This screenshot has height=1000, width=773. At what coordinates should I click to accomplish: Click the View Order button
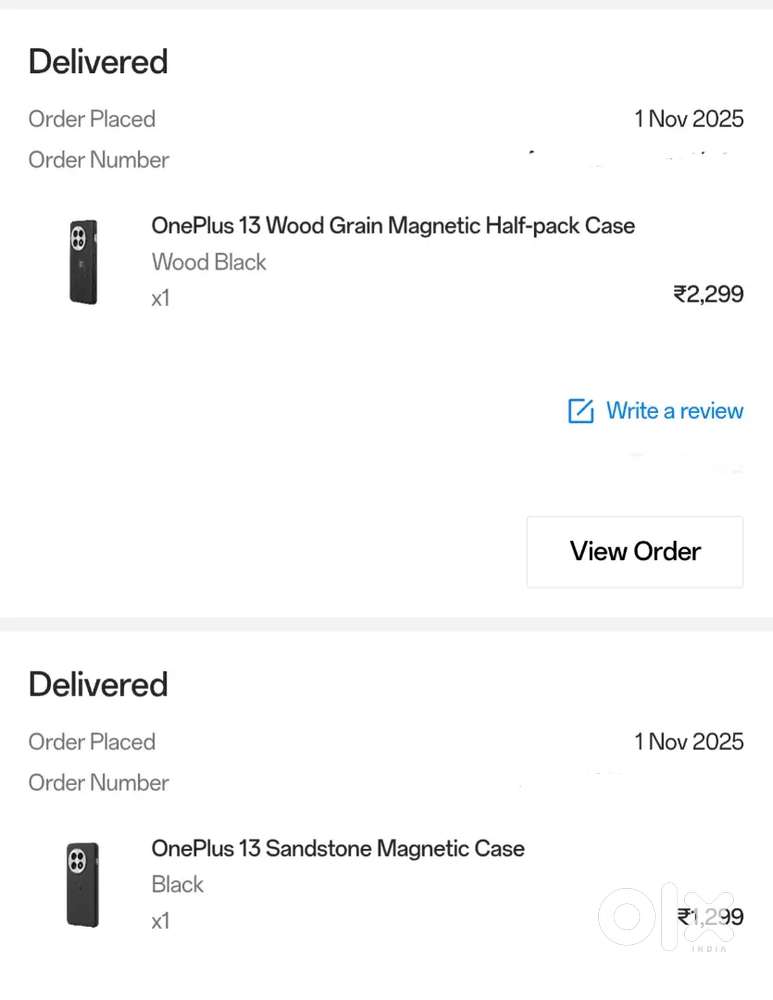pyautogui.click(x=634, y=551)
